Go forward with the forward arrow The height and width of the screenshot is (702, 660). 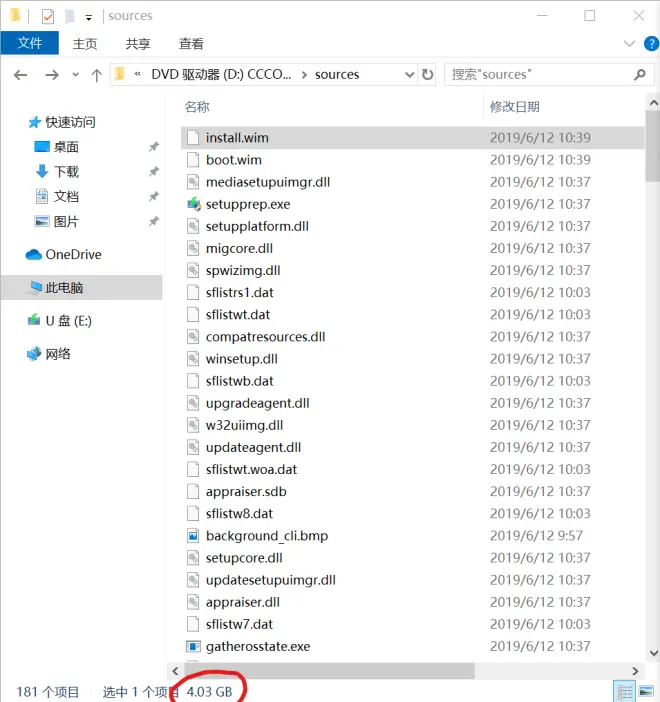pos(52,74)
